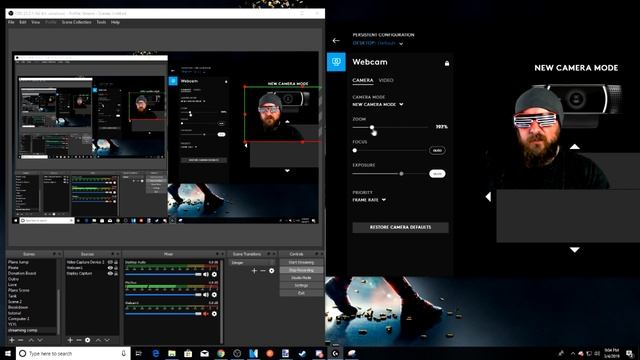The image size is (640, 360).
Task: Lock the Video Capture Device 2 source
Action: click(x=116, y=262)
